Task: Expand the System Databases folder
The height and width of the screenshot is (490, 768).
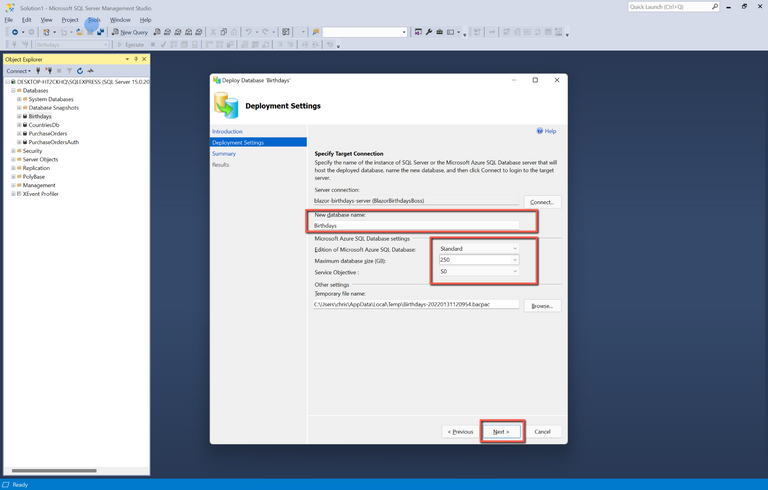Action: click(19, 99)
